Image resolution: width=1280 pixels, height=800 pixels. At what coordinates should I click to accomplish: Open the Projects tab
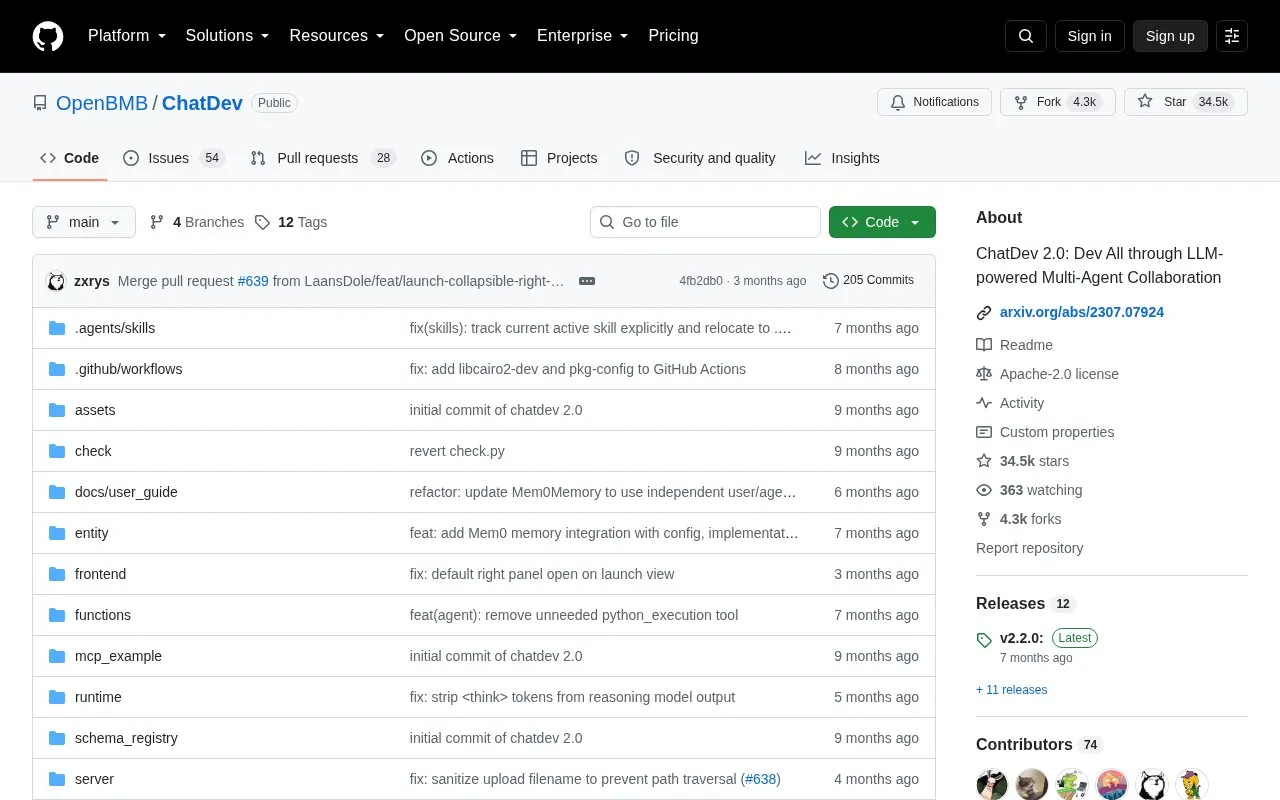(x=559, y=158)
